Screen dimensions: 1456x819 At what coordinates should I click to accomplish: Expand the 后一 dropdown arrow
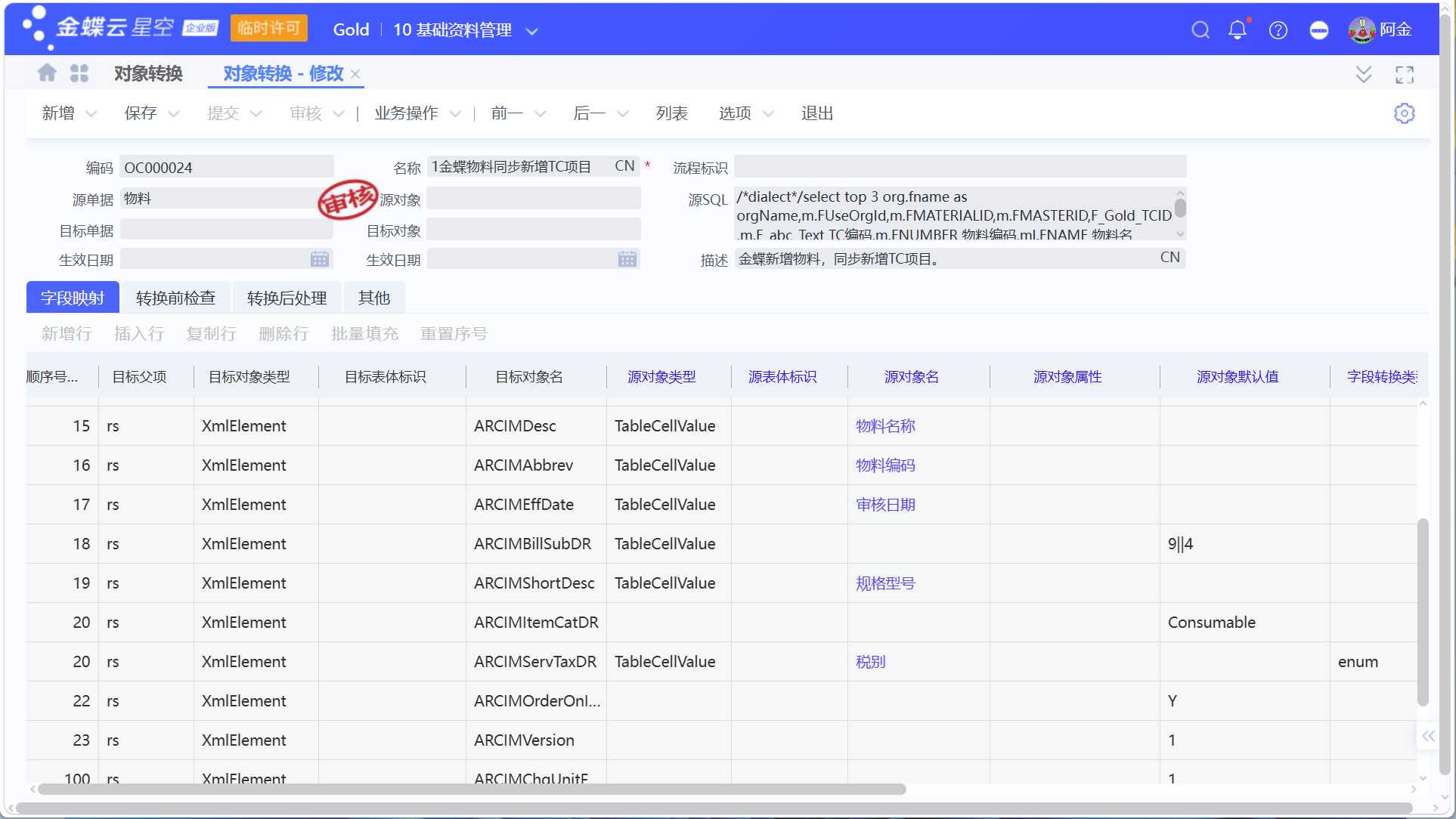click(x=623, y=114)
